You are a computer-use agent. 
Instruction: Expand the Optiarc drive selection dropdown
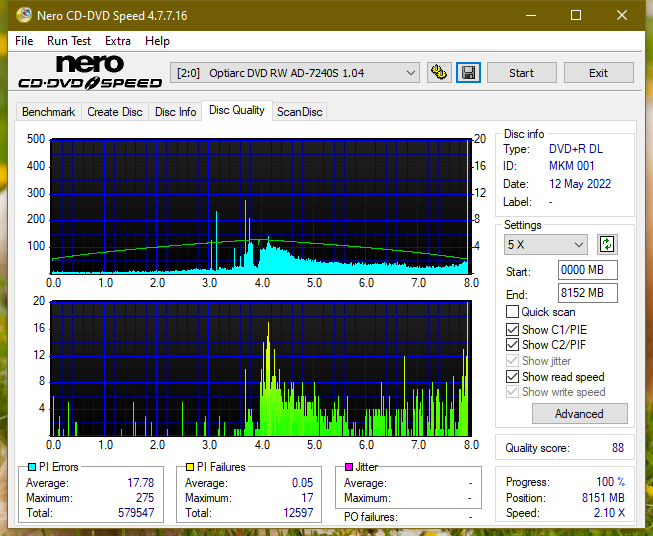coord(295,73)
